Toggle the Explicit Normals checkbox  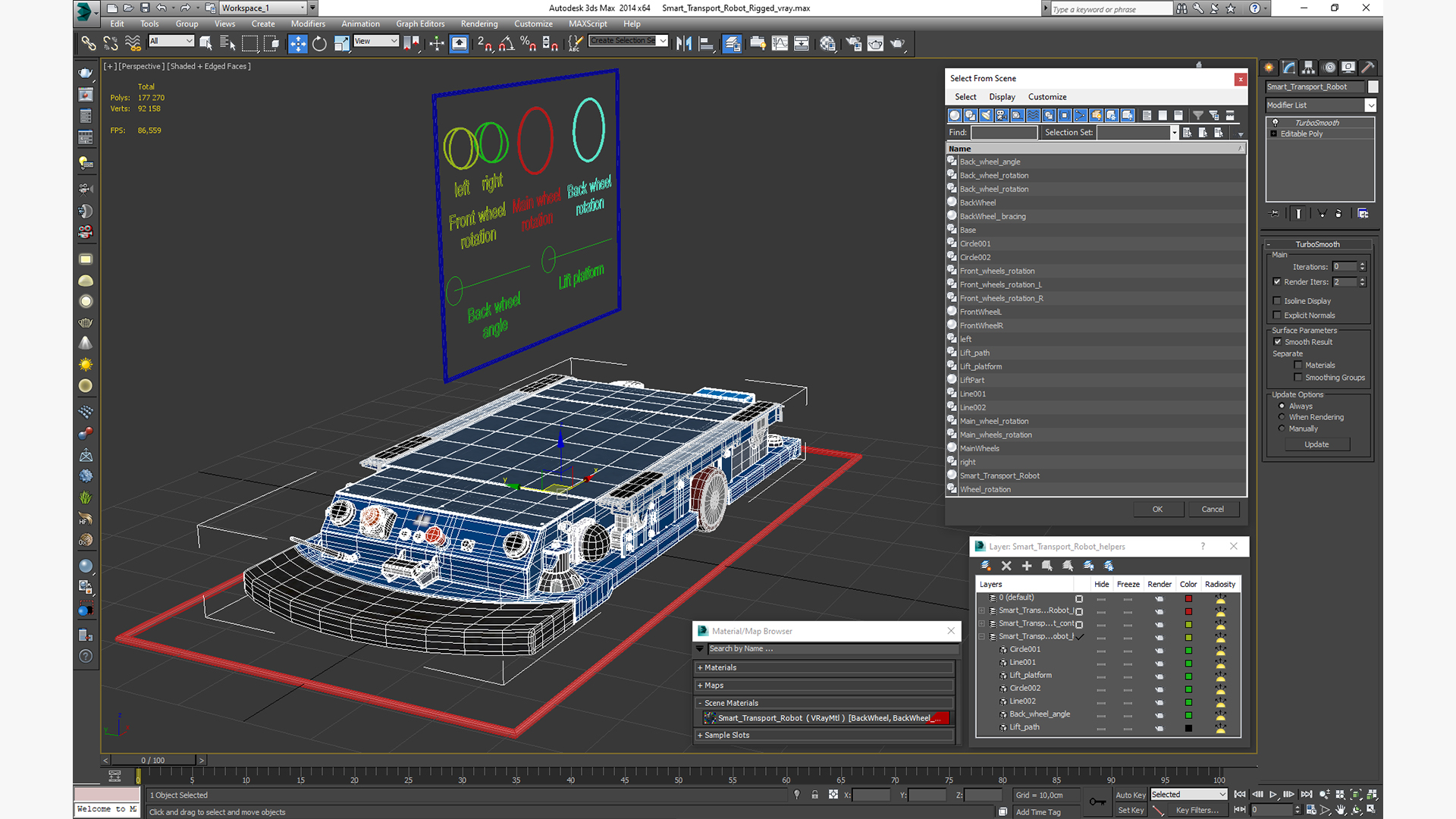click(1277, 315)
